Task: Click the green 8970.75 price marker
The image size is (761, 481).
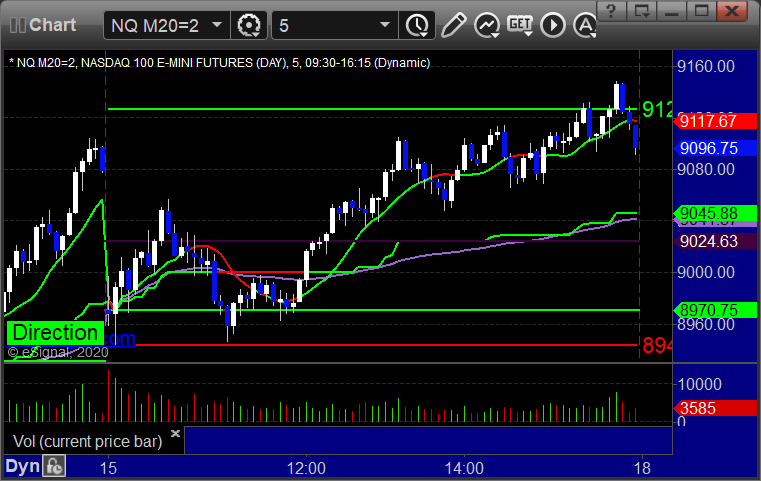Action: click(715, 310)
